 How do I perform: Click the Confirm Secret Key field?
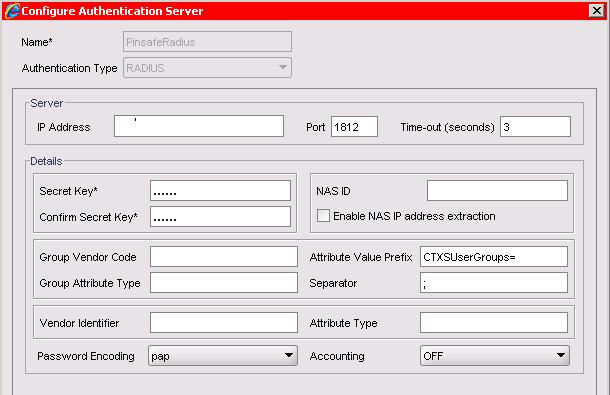point(221,216)
